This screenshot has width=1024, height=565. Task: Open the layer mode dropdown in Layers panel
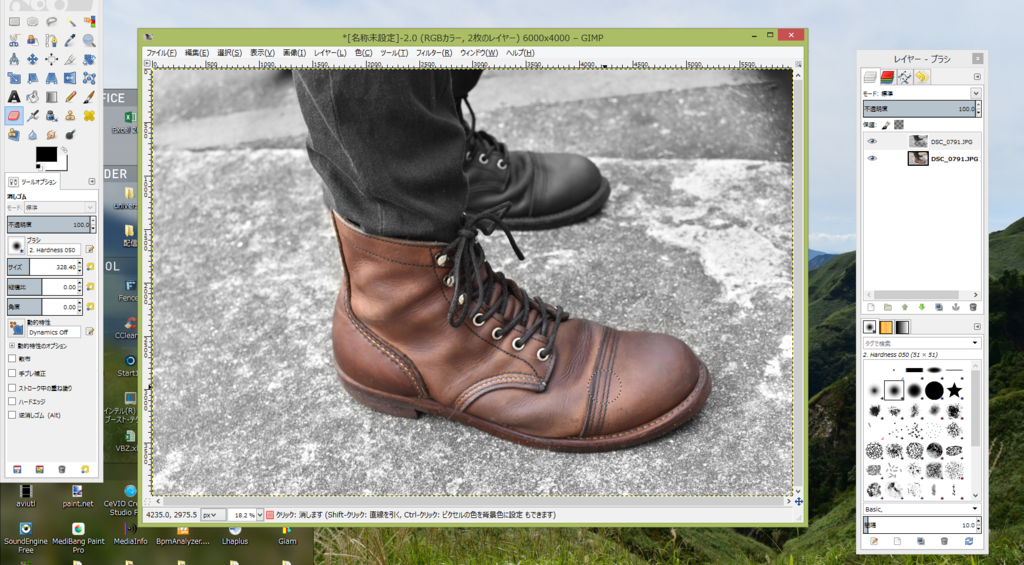976,93
